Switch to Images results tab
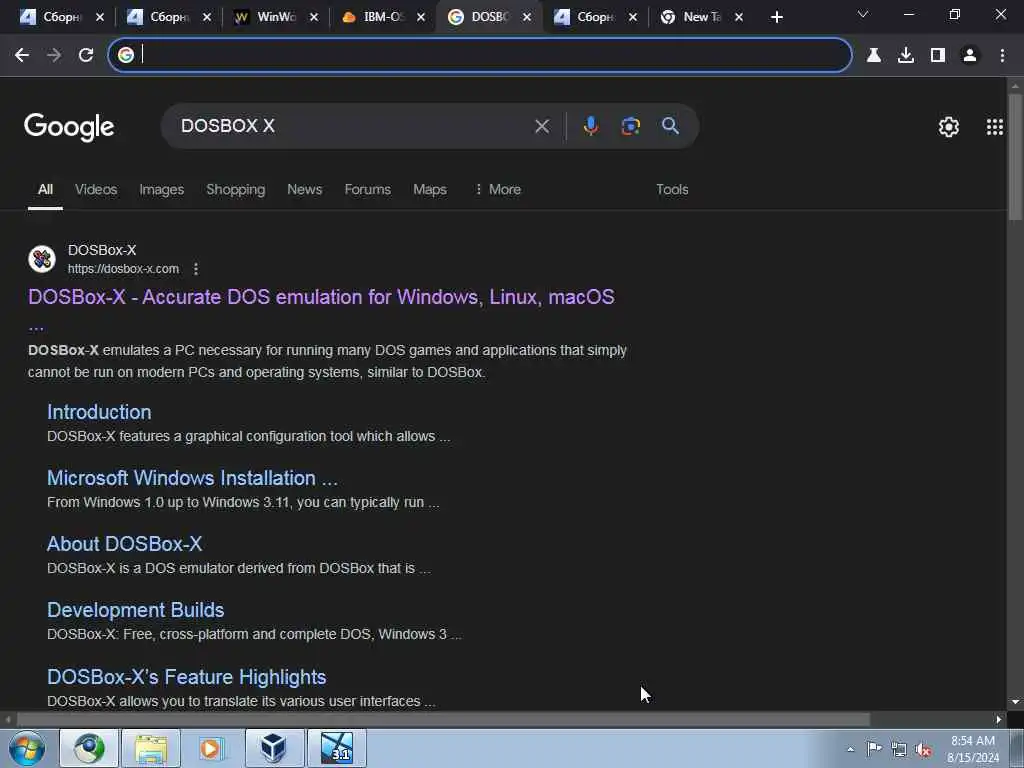 tap(161, 189)
